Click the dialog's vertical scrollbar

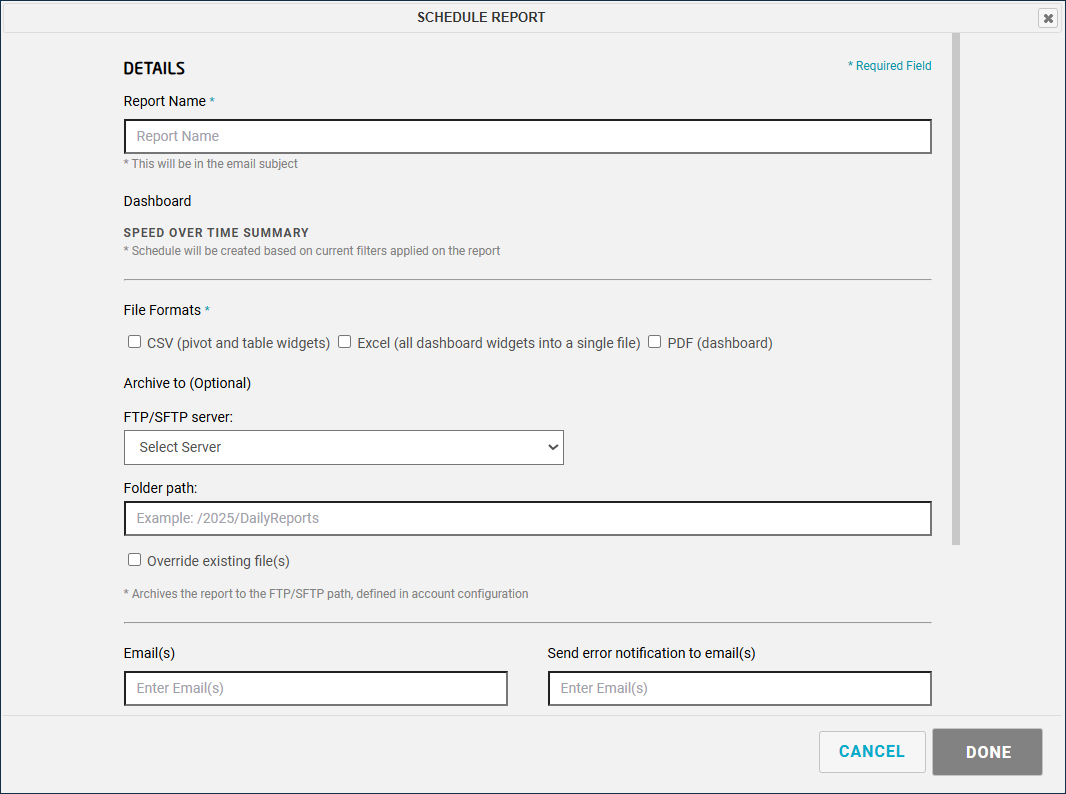tap(956, 289)
